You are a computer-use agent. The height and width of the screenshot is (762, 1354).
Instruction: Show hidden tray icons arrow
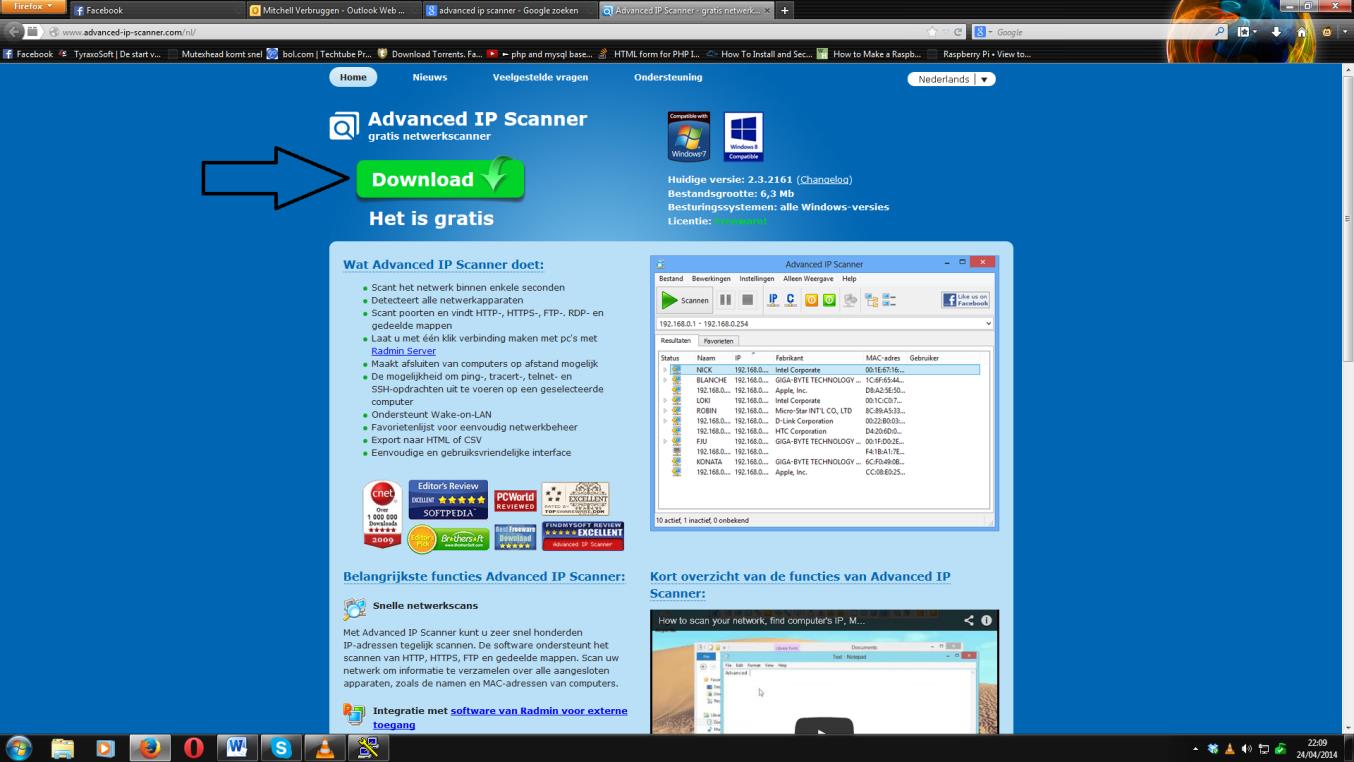pos(1197,749)
